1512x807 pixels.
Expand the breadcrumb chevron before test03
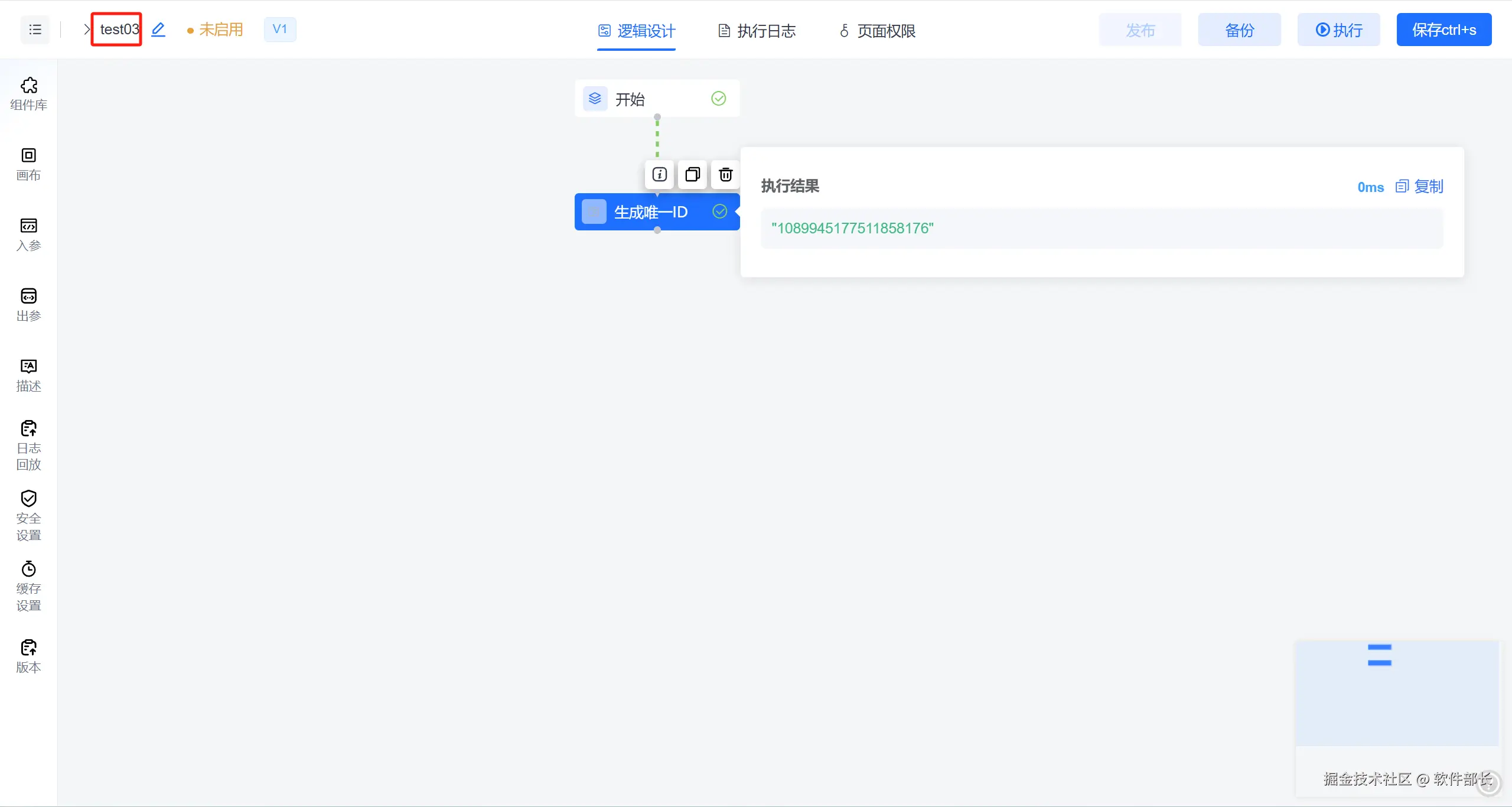pyautogui.click(x=87, y=30)
